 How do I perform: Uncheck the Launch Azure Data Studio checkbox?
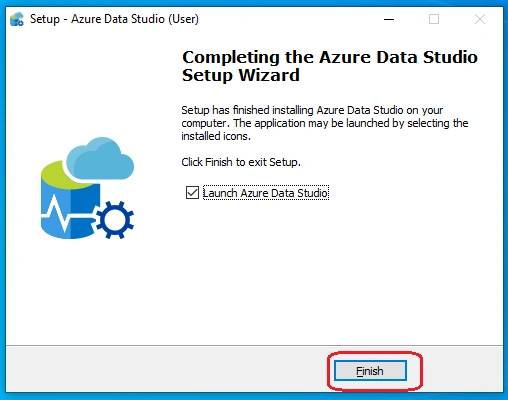tap(192, 193)
